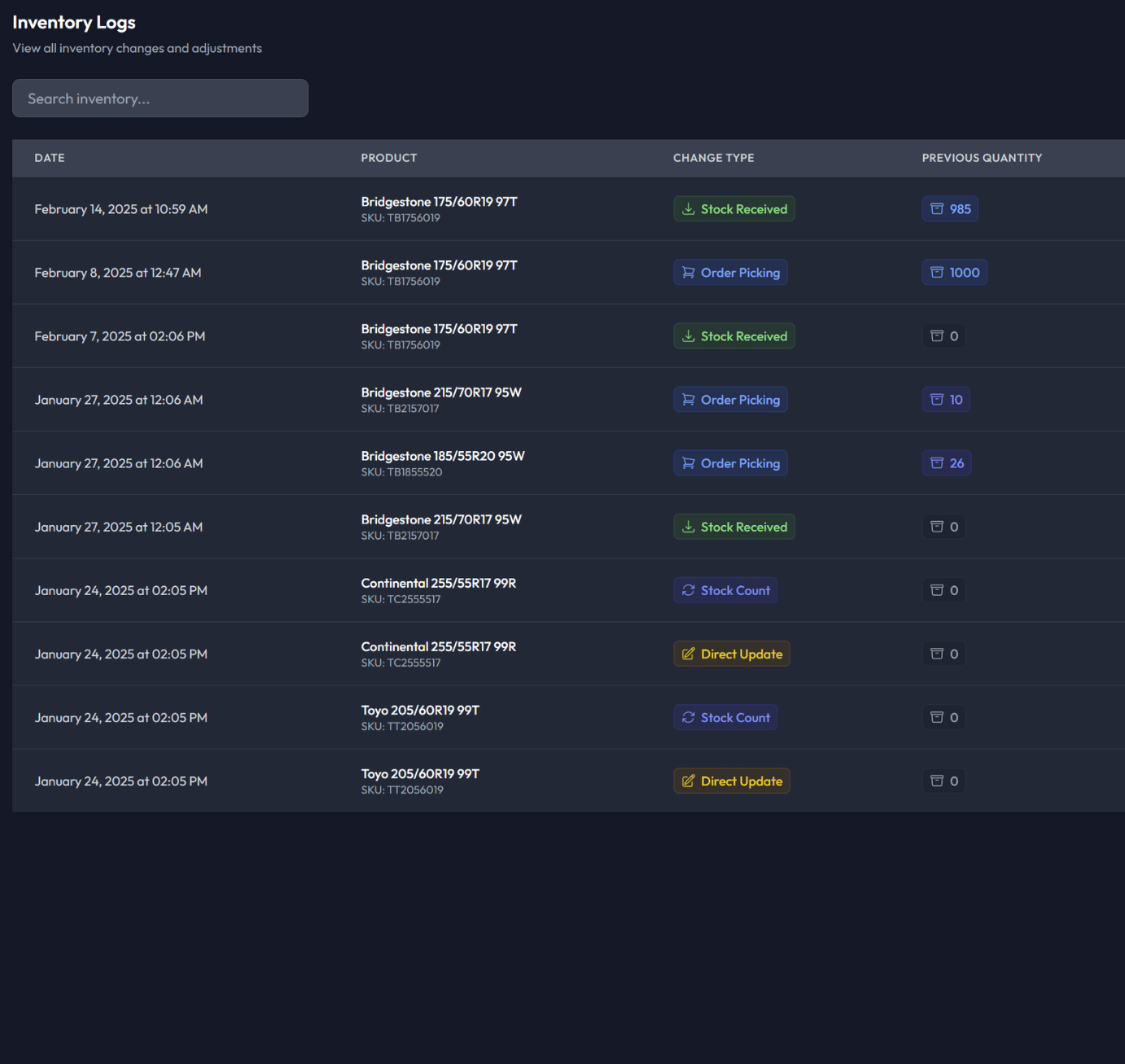Click download icon in February 7 Stock Received badge
This screenshot has width=1125, height=1064.
click(689, 336)
